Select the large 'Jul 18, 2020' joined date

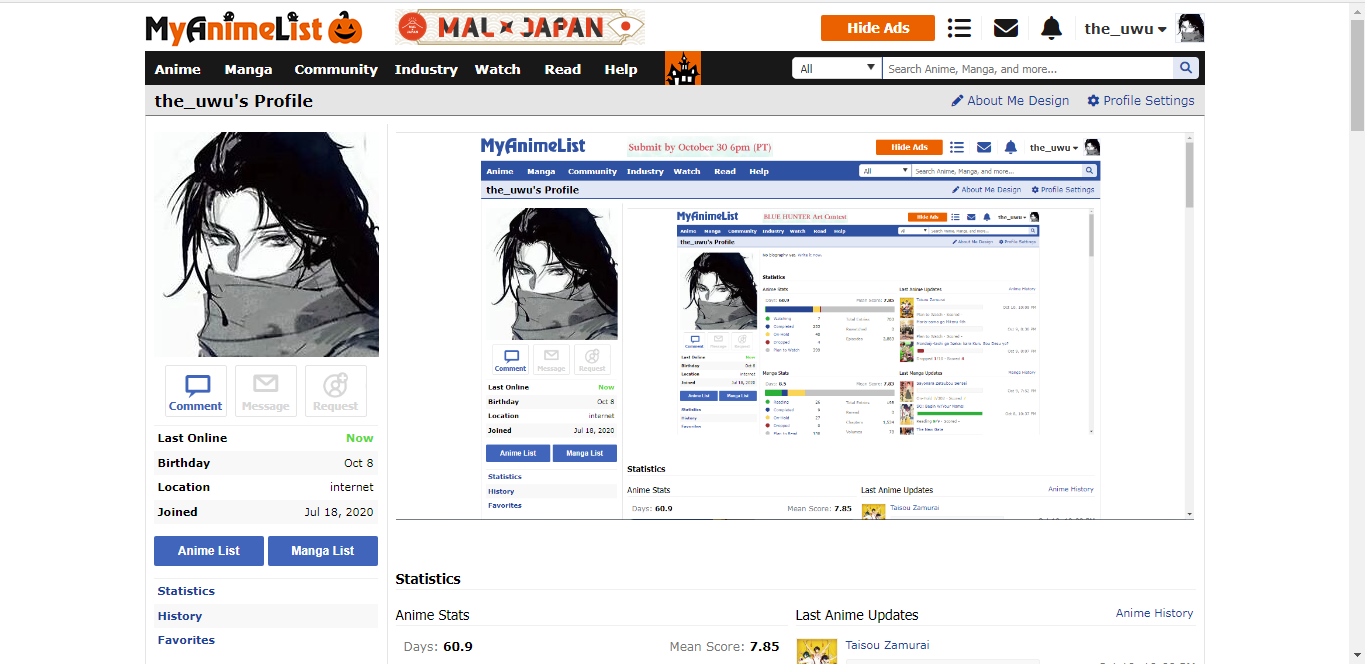click(339, 512)
